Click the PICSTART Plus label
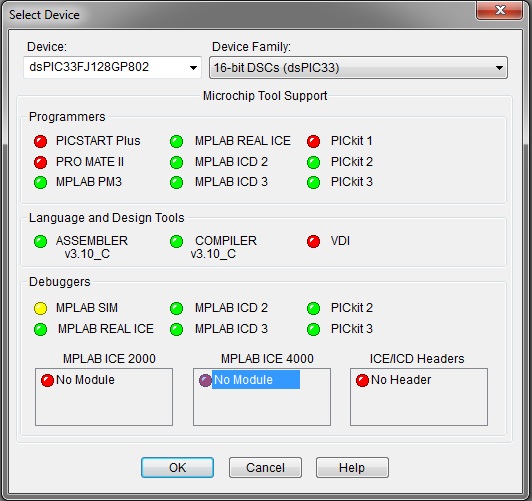 click(x=98, y=141)
